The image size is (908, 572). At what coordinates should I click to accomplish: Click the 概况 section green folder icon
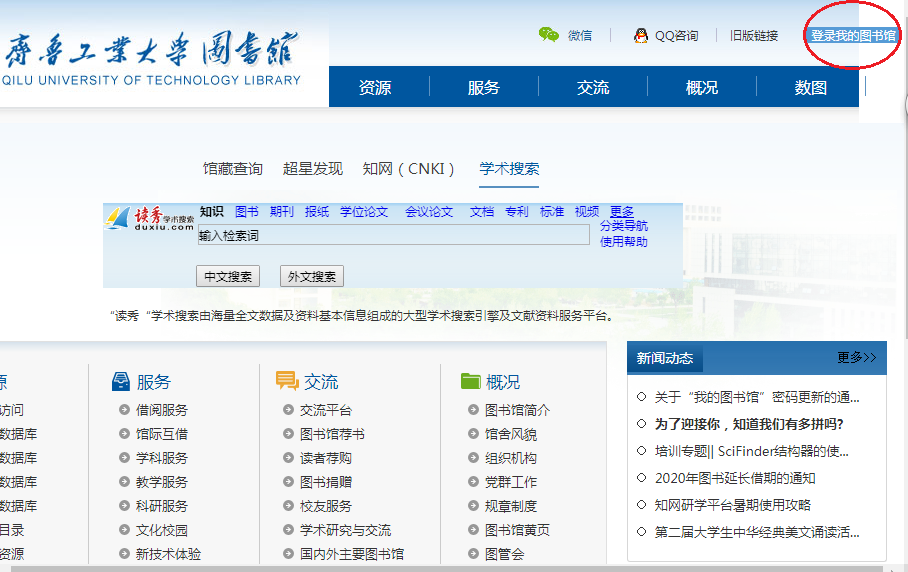tap(471, 381)
